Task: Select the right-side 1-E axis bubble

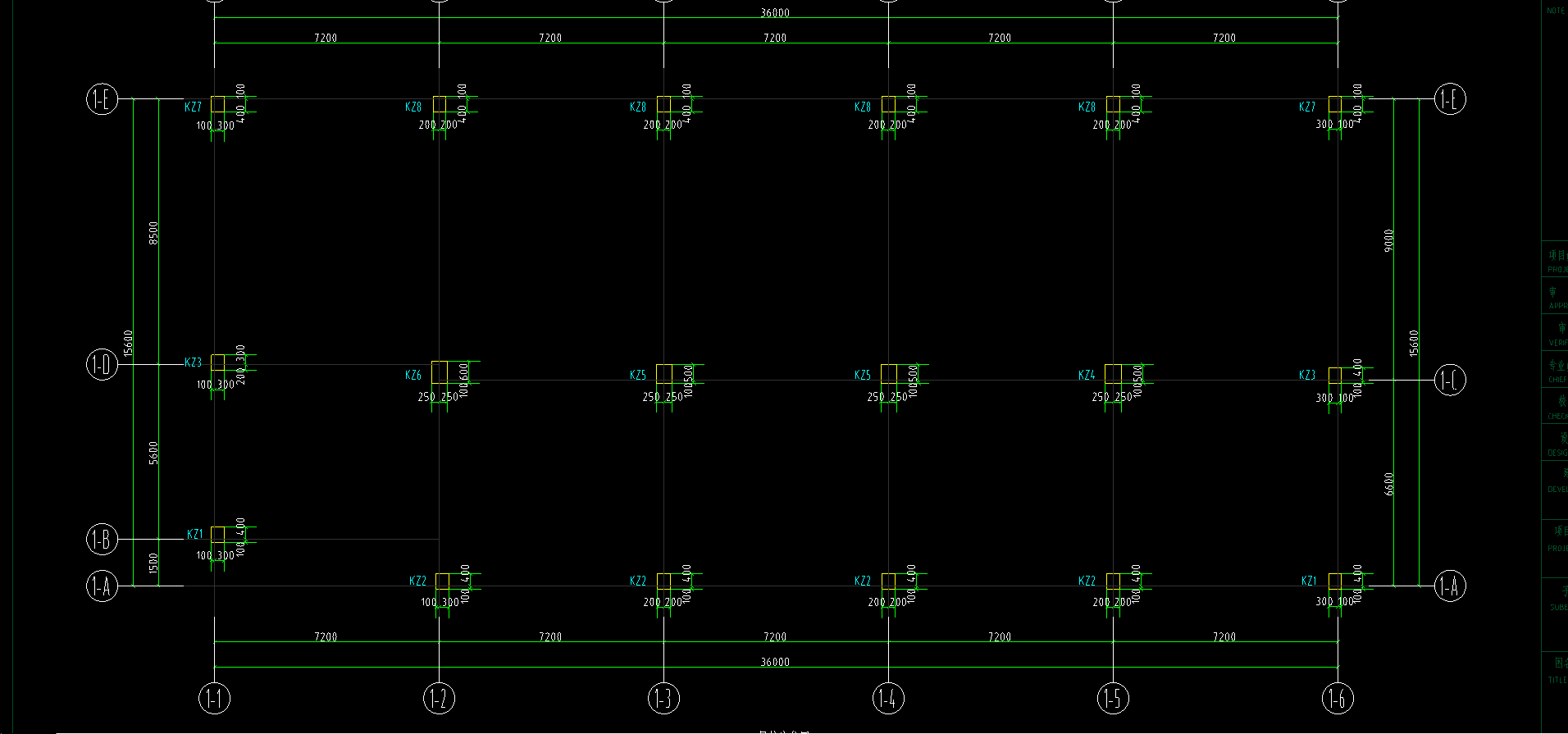Action: [1450, 99]
